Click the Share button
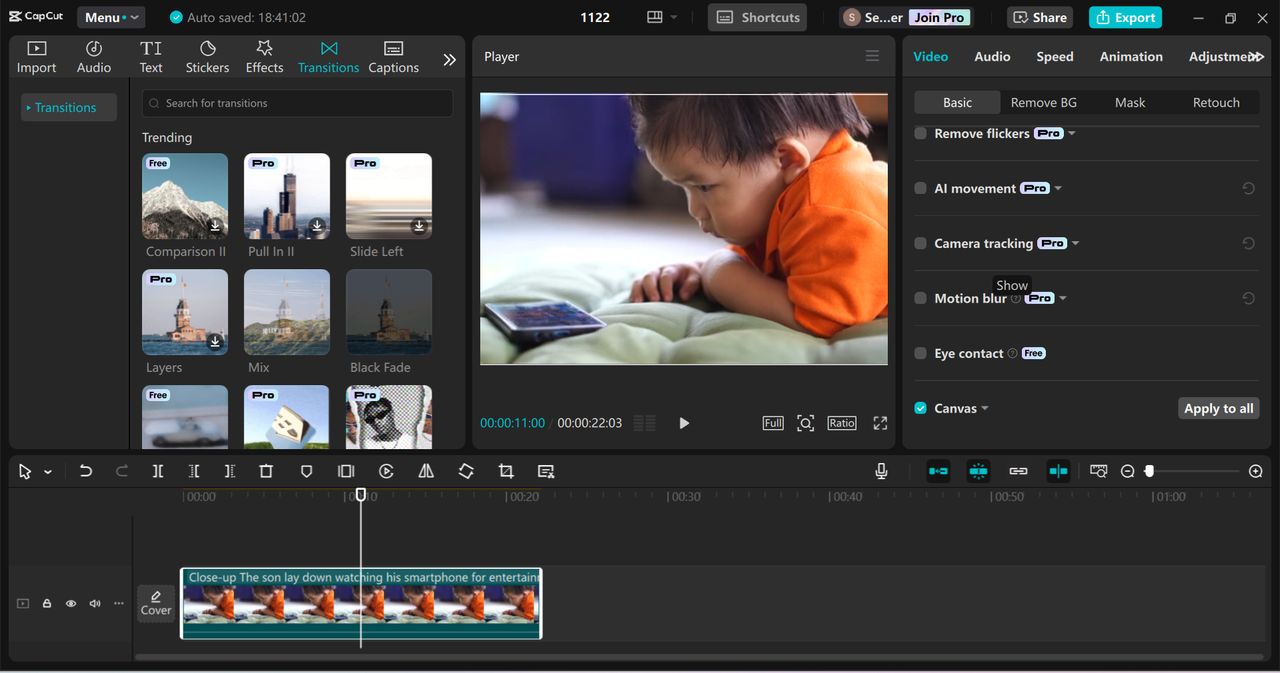Image resolution: width=1280 pixels, height=673 pixels. coord(1040,17)
